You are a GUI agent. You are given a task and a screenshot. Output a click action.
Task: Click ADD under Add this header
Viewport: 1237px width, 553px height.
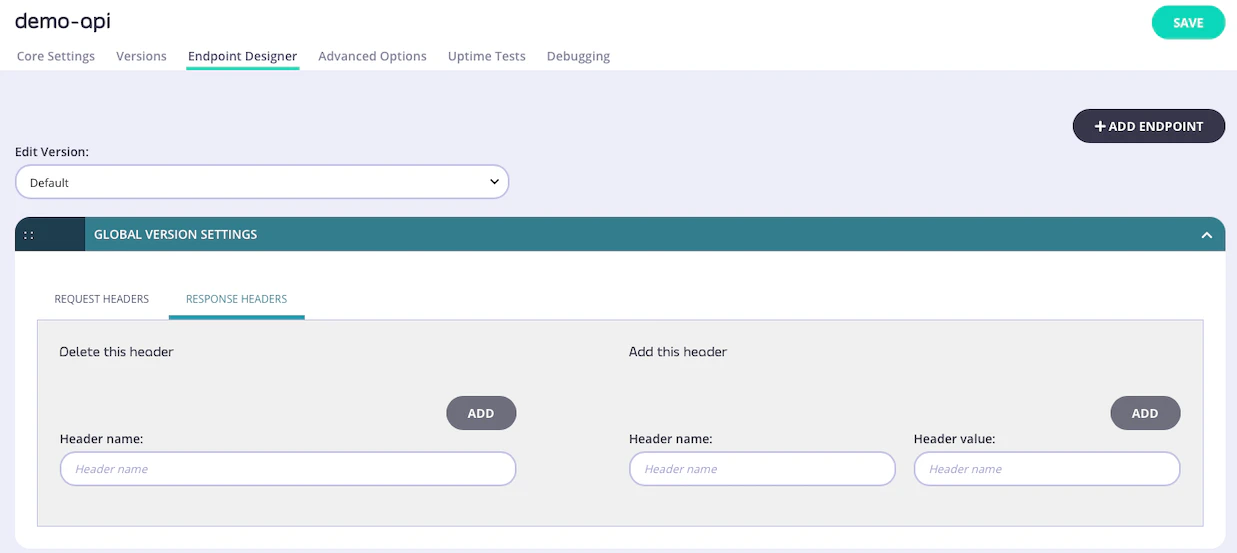coord(1145,413)
